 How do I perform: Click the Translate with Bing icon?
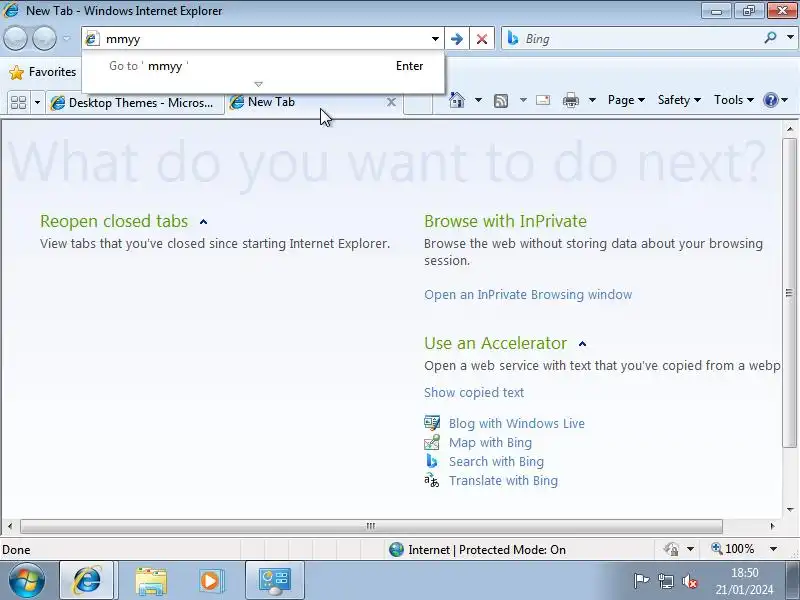(x=432, y=480)
